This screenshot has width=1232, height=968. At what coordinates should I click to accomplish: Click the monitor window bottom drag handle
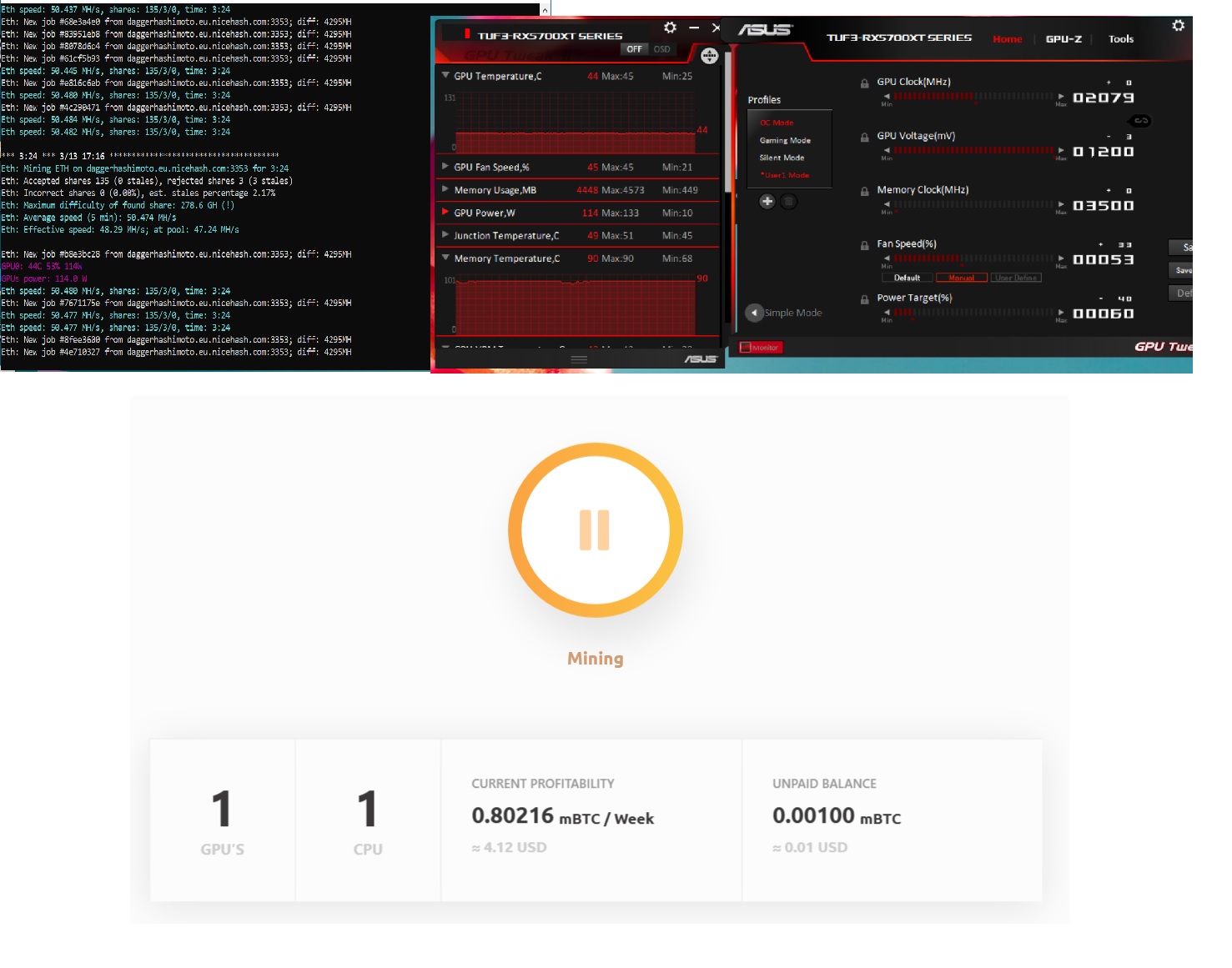579,359
